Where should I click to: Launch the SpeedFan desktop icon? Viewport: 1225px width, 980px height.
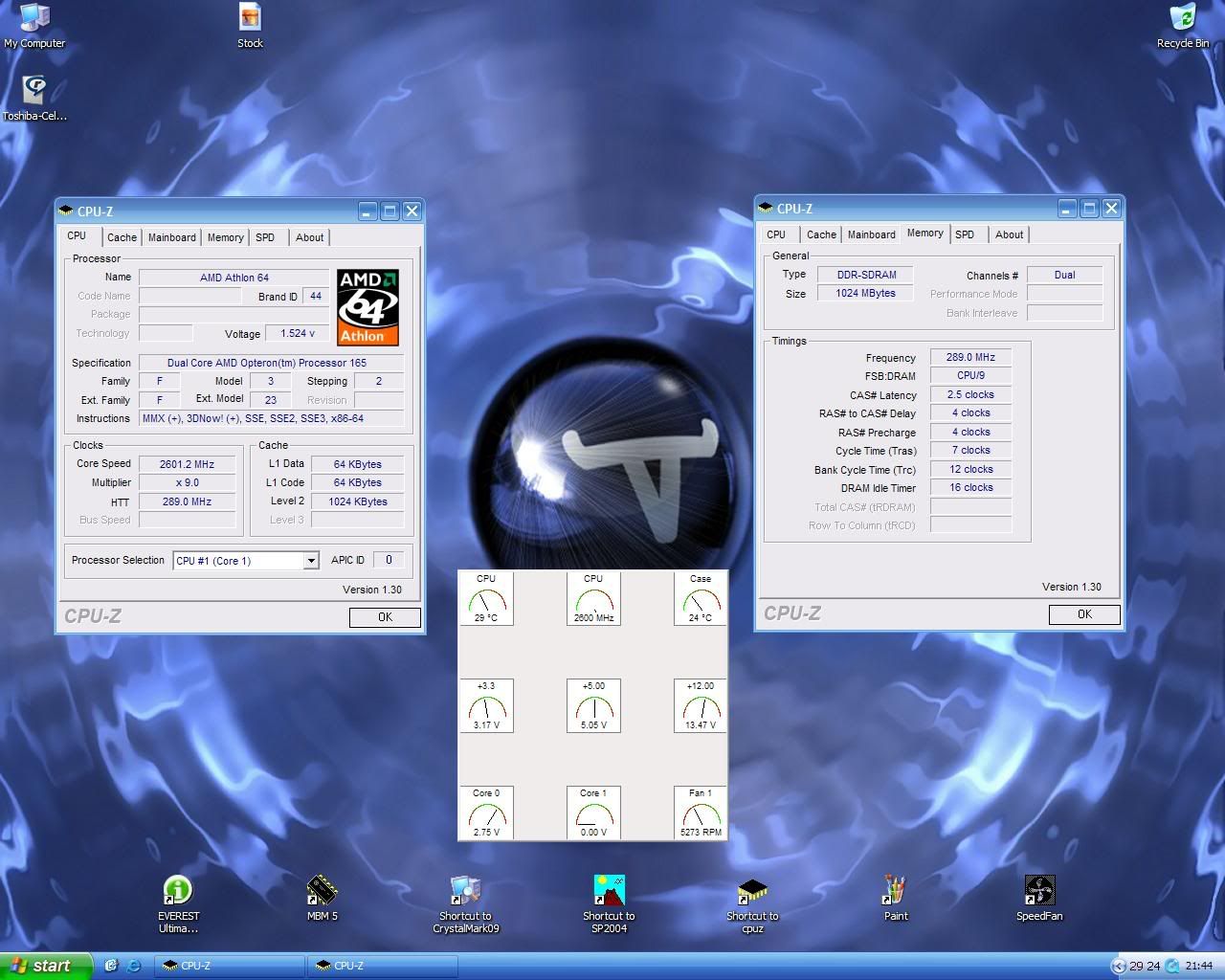pos(1039,892)
